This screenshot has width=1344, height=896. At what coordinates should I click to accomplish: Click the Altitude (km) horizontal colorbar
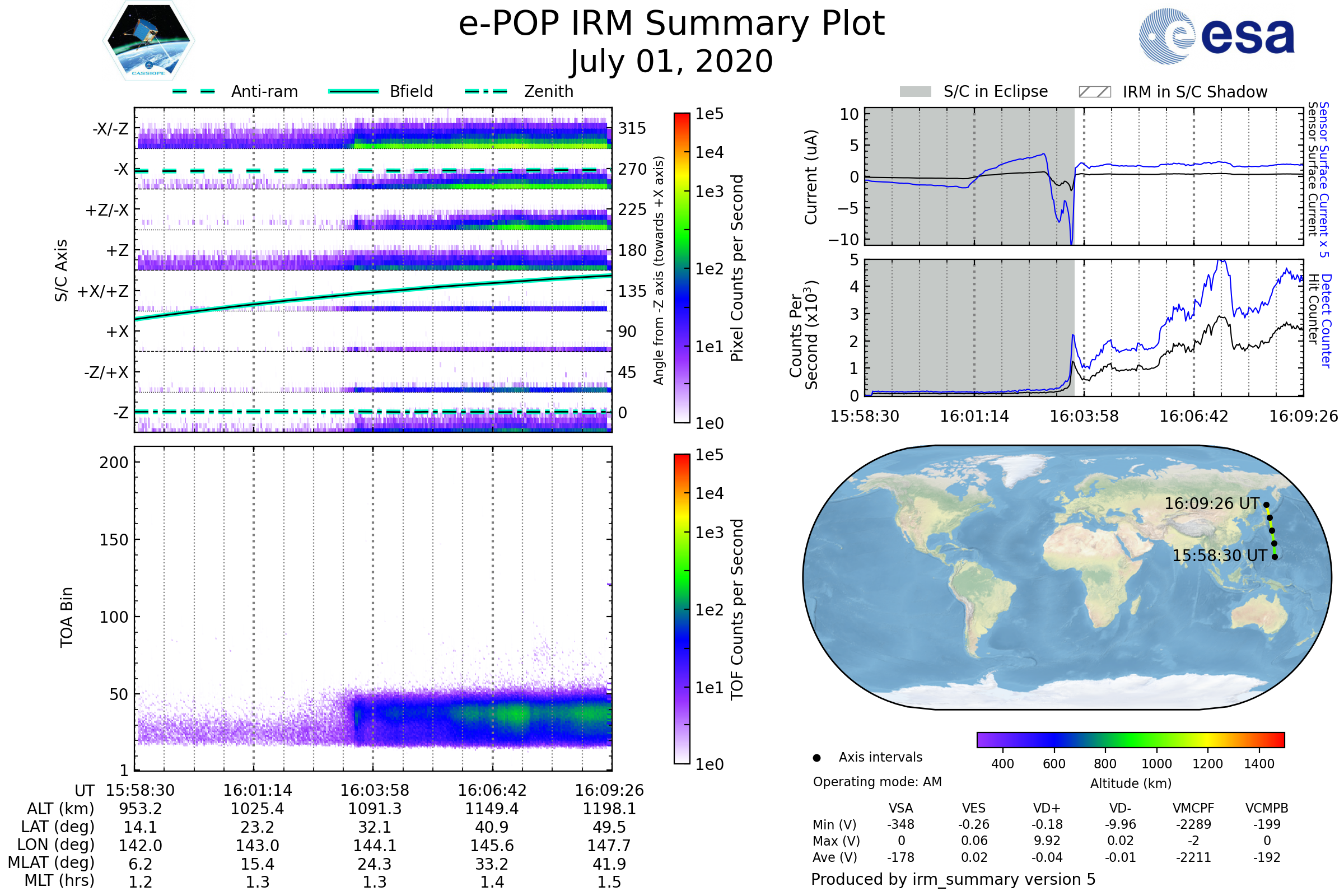[x=1130, y=739]
